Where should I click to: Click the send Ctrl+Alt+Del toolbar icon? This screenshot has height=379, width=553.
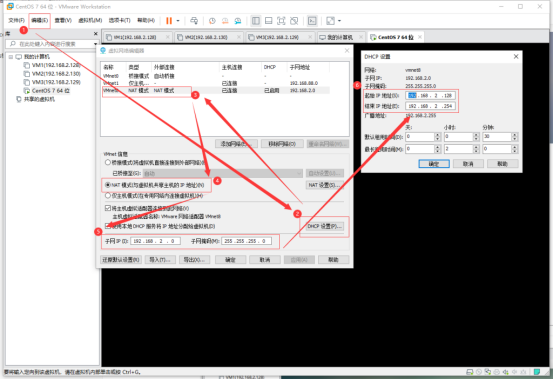[x=194, y=21]
